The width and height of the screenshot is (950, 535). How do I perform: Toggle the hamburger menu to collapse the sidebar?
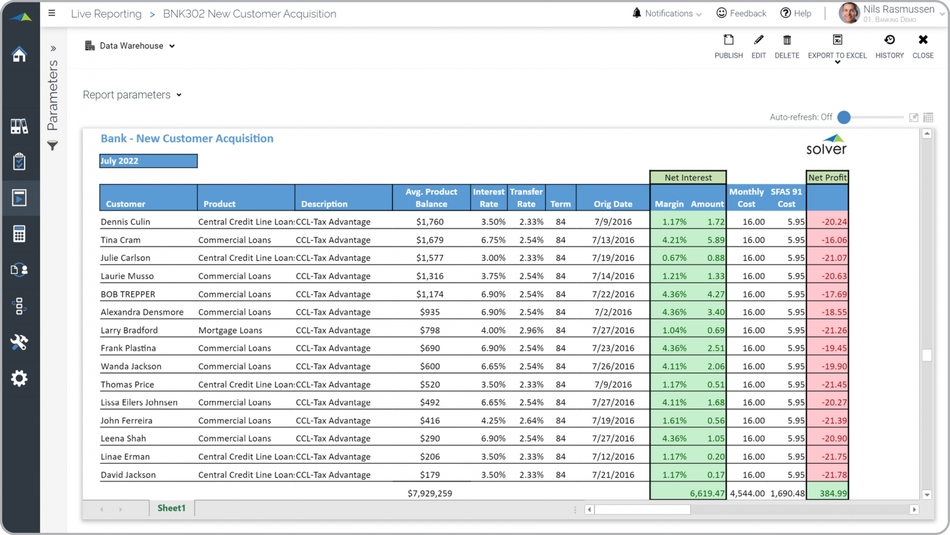52,14
